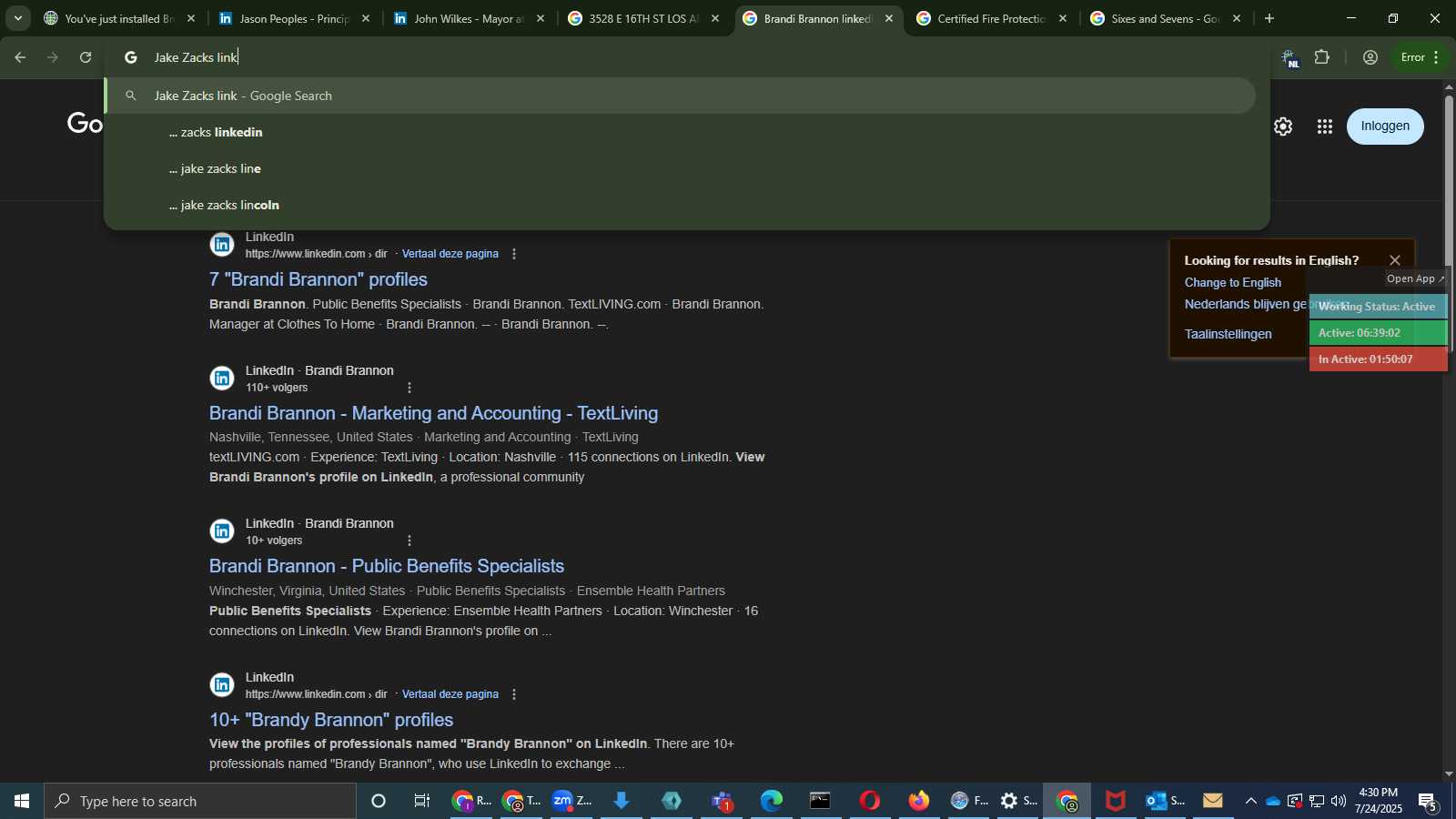Open Chrome menu labeled Error

(1420, 57)
